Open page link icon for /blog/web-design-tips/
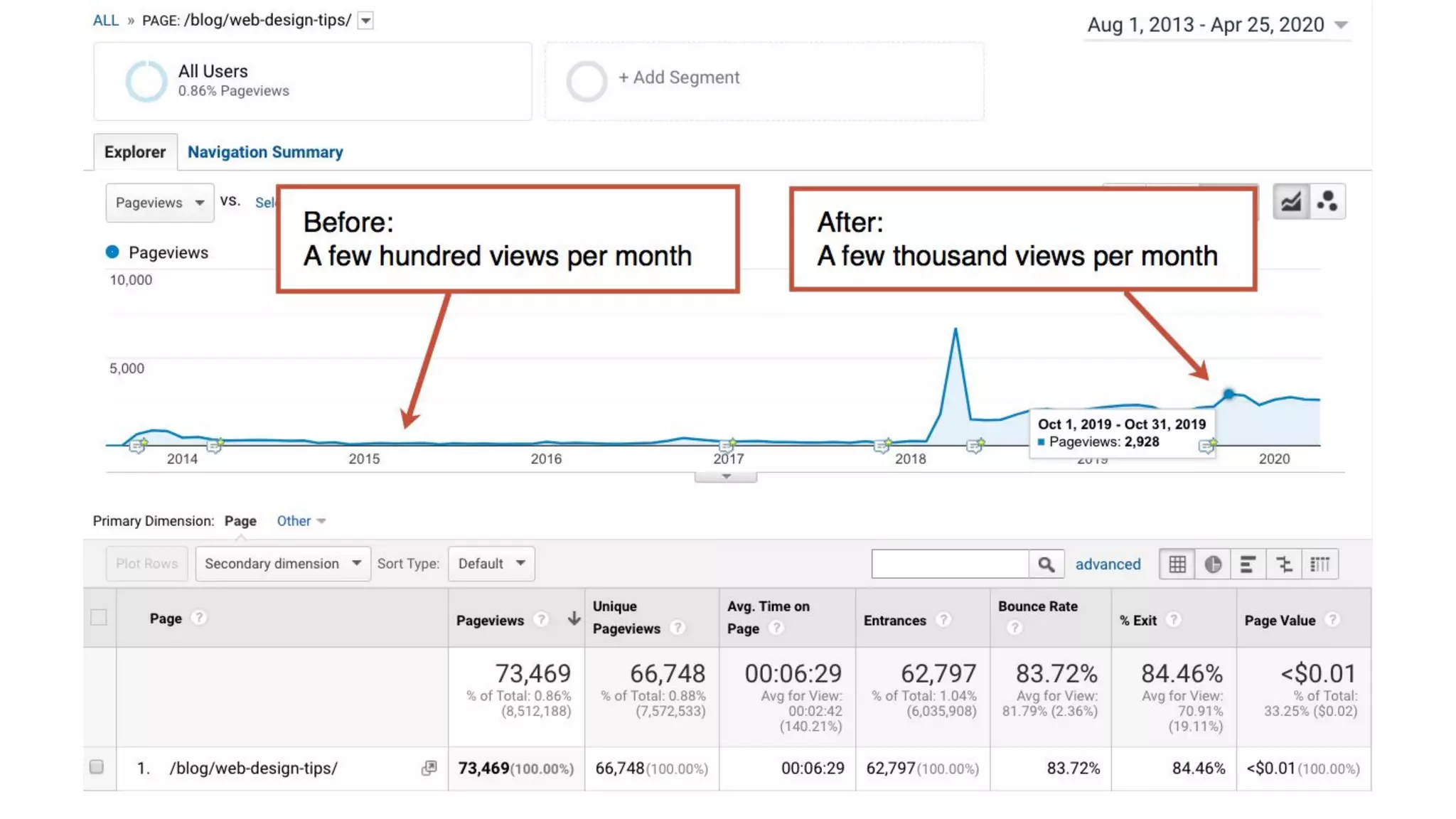Viewport: 1456px width, 819px height. 429,768
